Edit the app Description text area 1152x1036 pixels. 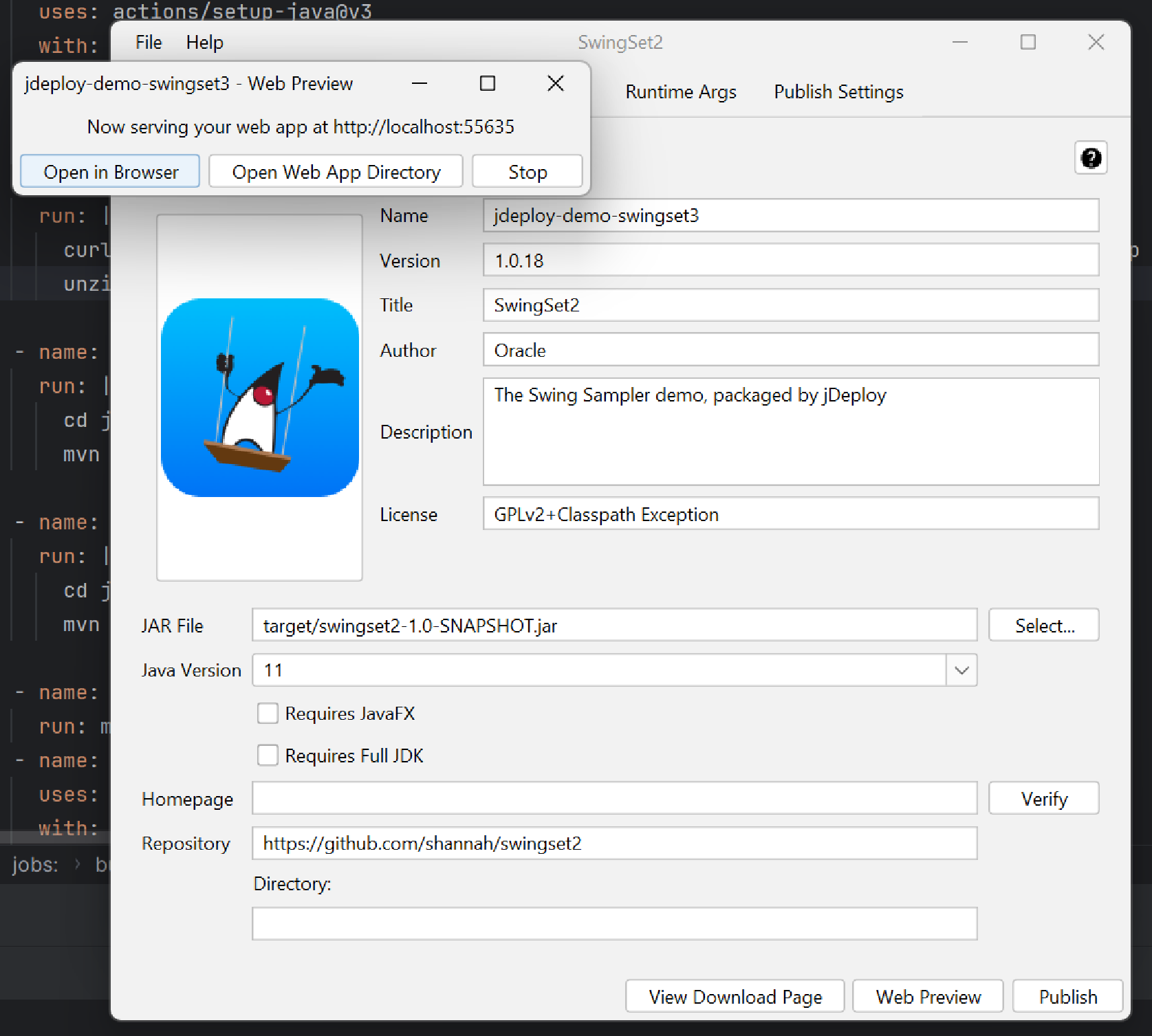pyautogui.click(x=790, y=432)
